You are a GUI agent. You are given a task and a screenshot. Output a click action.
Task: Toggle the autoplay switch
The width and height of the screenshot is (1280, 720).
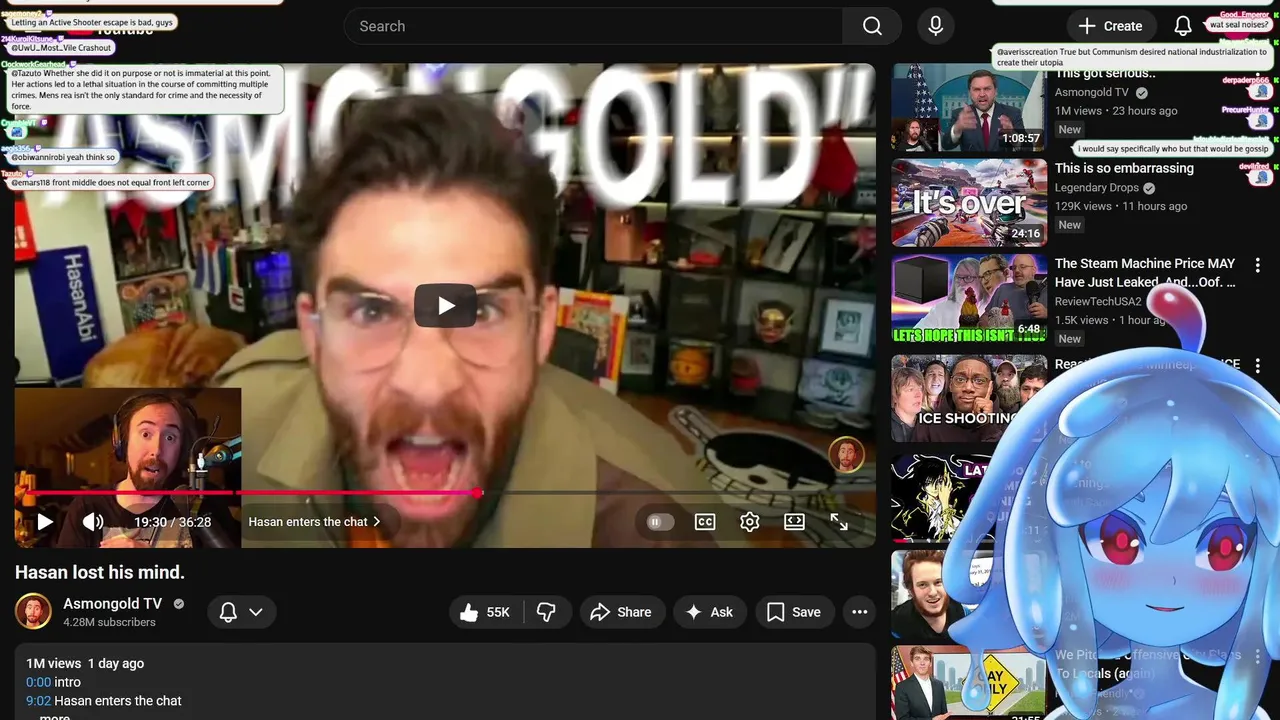coord(660,522)
